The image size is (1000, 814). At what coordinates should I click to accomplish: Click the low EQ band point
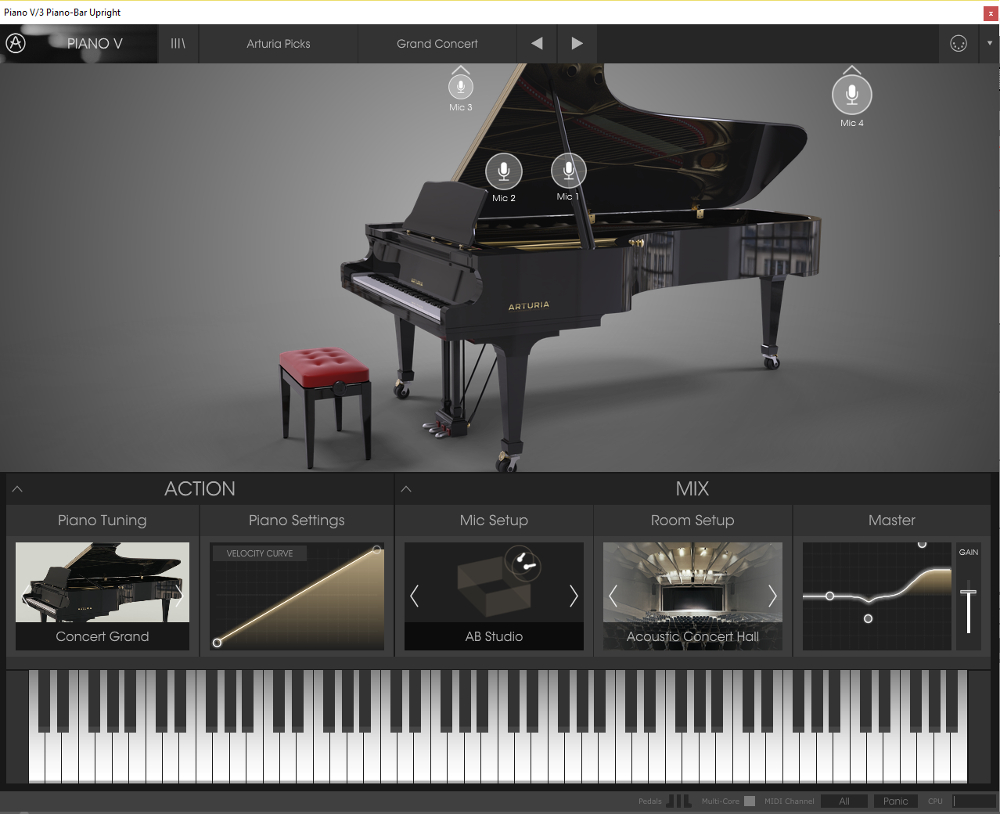point(830,596)
